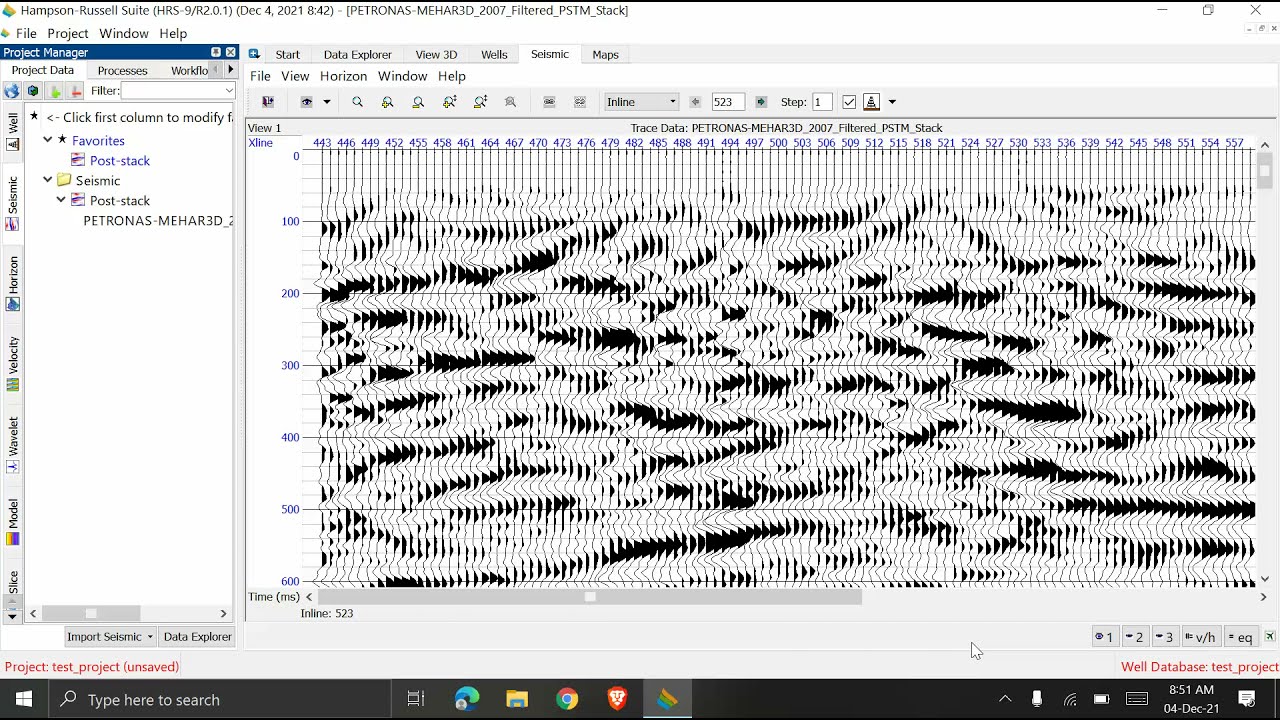
Task: Click the greyed-out reset zoom magnifier icon
Action: [510, 102]
